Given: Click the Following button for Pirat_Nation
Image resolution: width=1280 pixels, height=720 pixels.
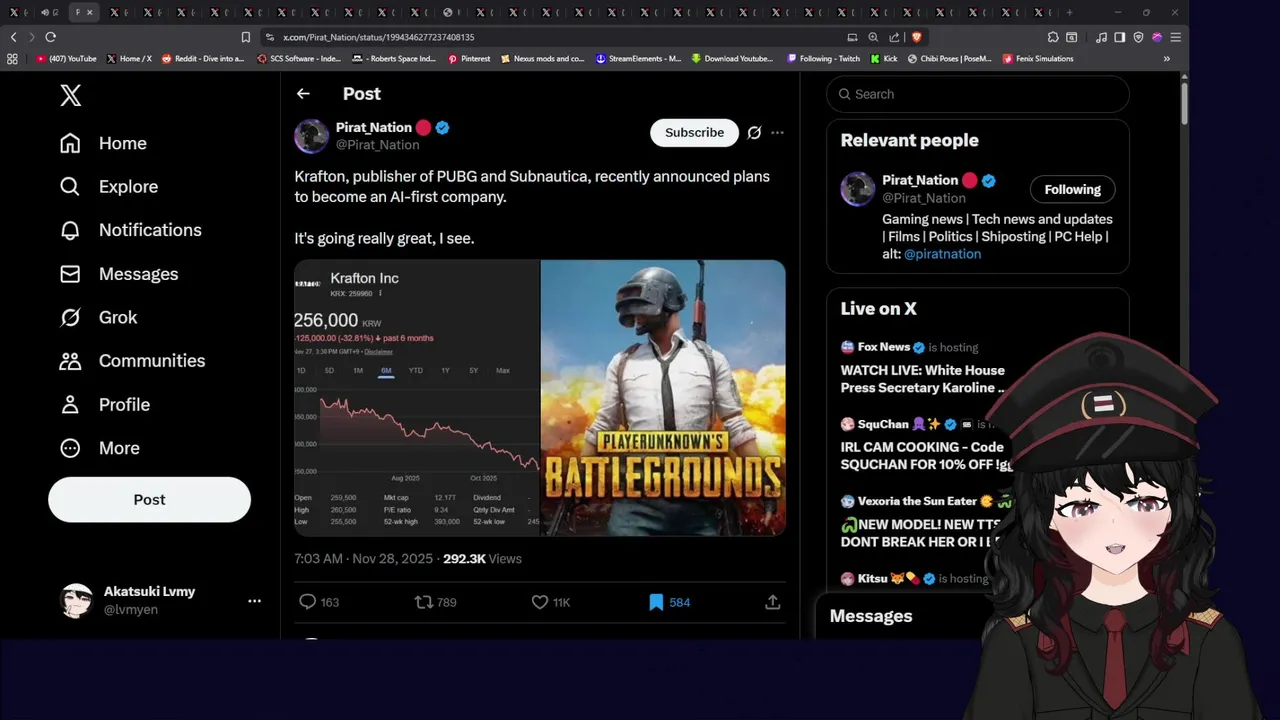Looking at the screenshot, I should click(1072, 189).
